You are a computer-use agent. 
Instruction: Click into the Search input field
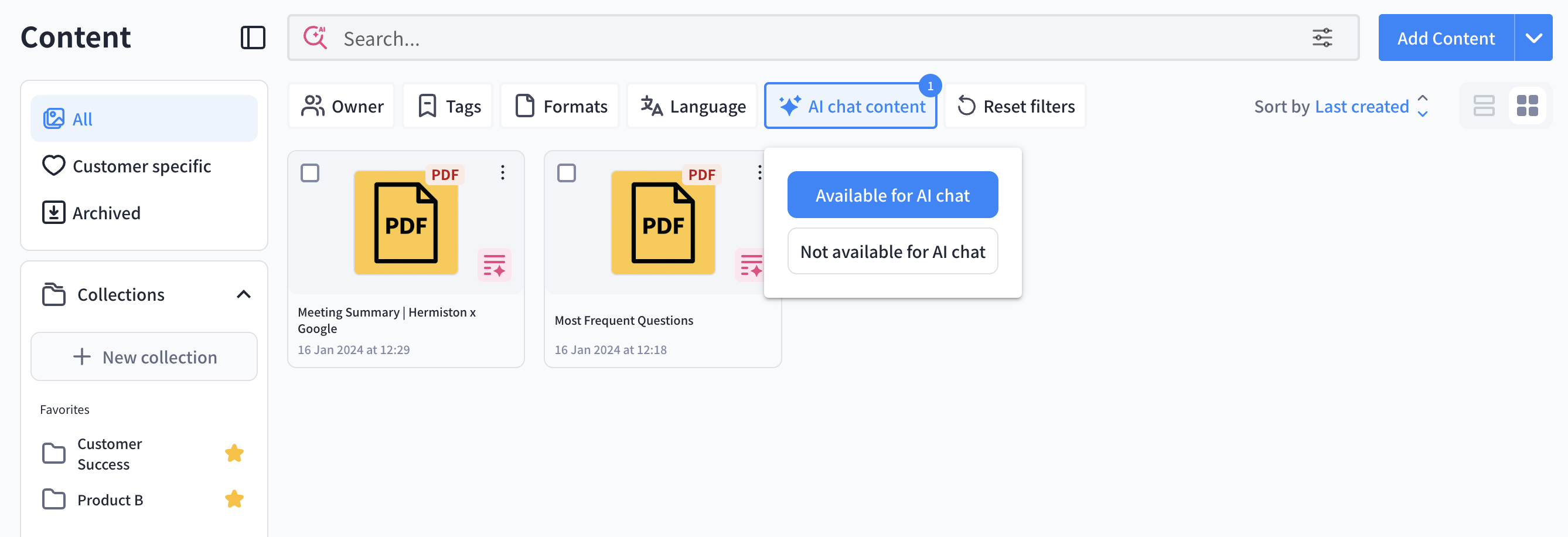coord(791,38)
